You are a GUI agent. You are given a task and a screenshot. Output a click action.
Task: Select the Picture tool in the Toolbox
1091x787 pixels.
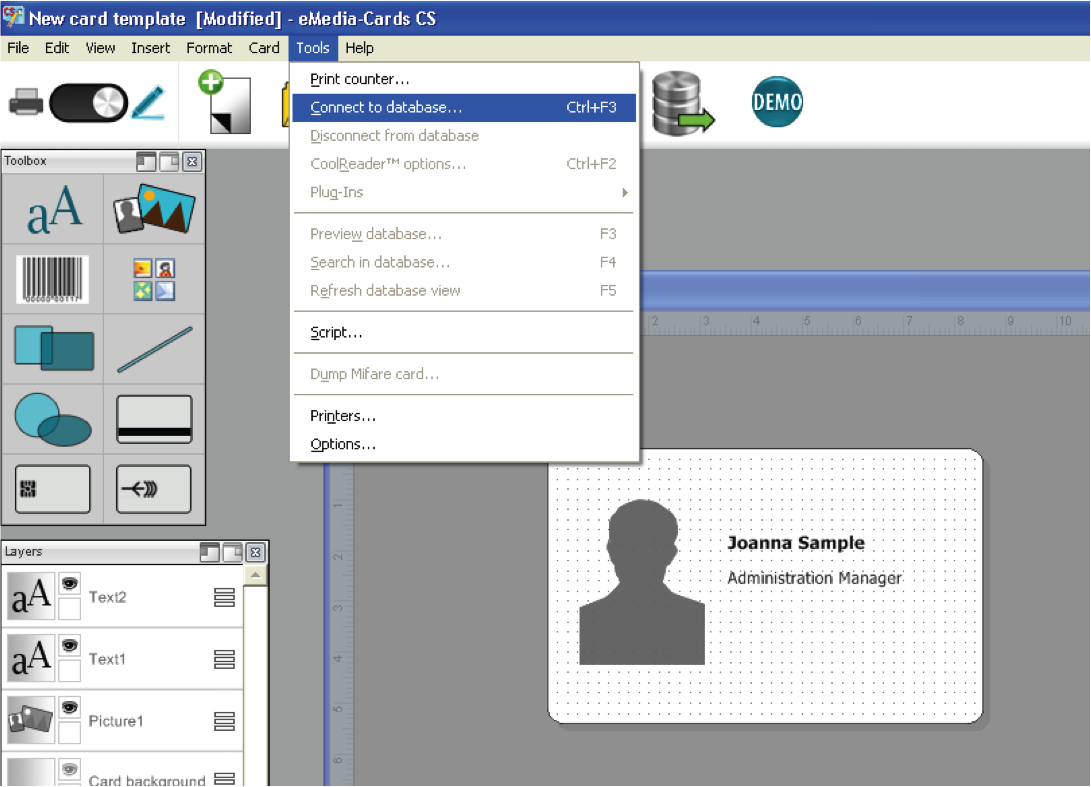pyautogui.click(x=154, y=209)
